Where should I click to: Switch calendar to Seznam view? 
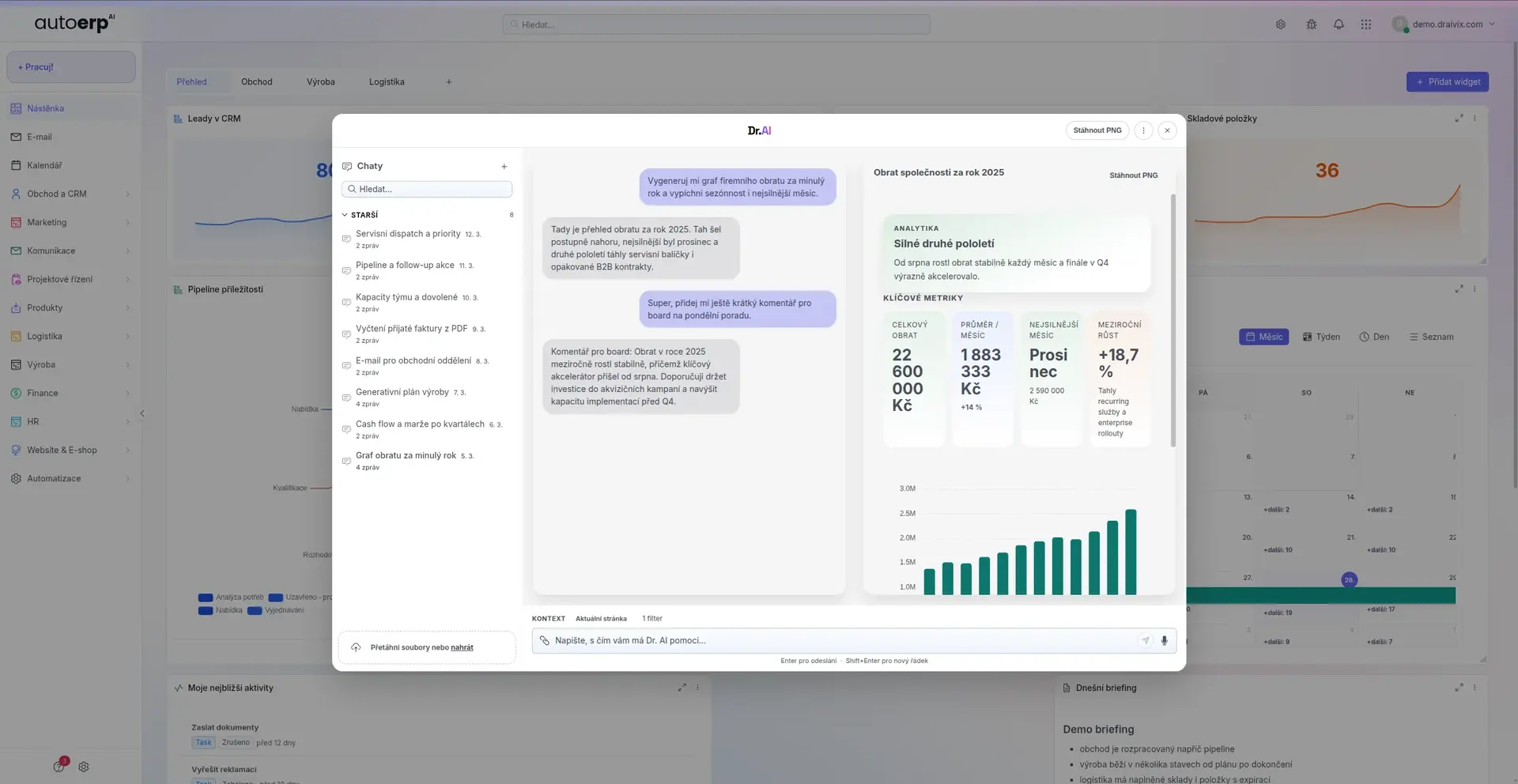coord(1431,337)
